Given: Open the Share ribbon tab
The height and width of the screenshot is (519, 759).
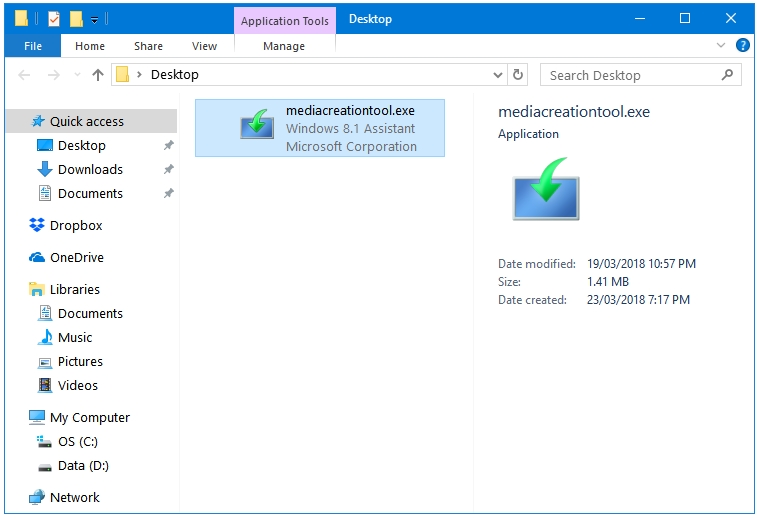Looking at the screenshot, I should [x=148, y=46].
